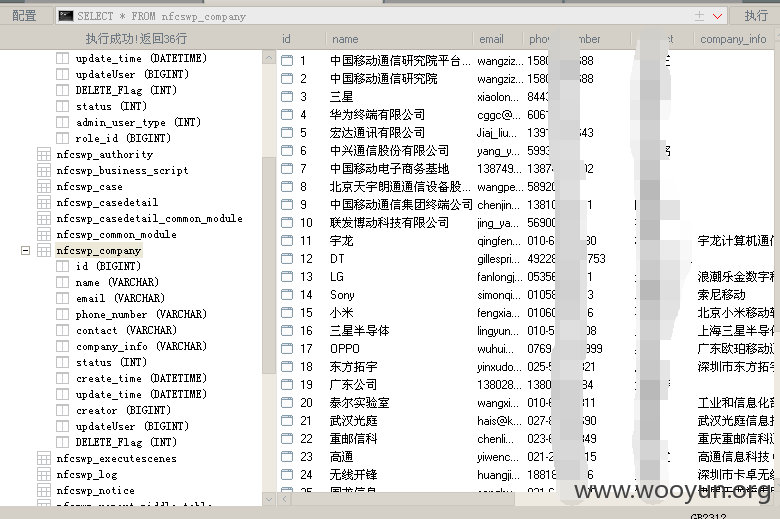
Task: Select the create_time (DATETIME) column under nfcswp_company
Action: tap(141, 378)
